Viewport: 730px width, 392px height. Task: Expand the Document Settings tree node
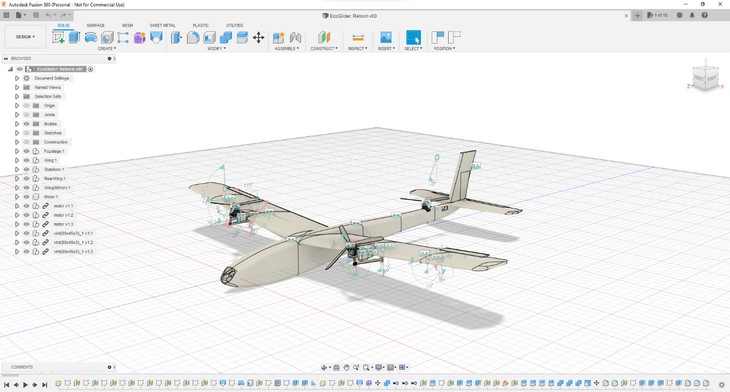[17, 78]
